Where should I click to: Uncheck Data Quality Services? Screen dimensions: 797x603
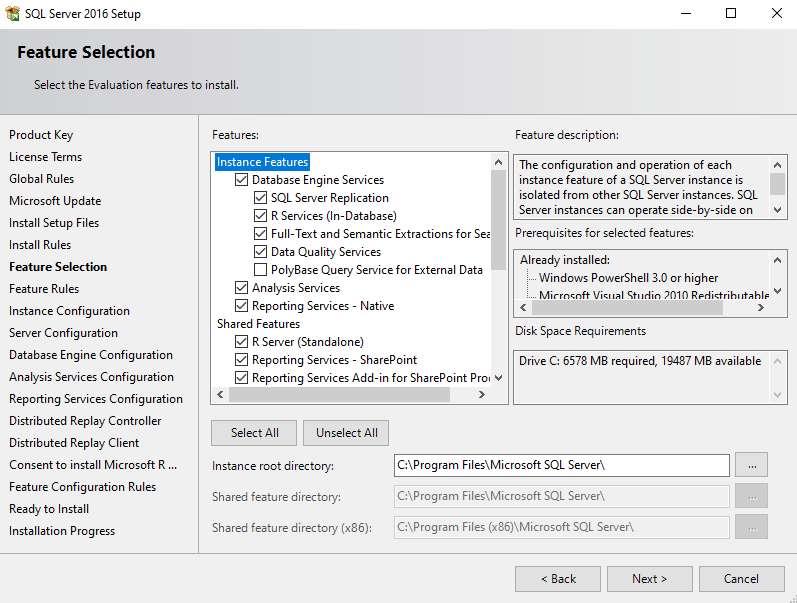[x=260, y=252]
